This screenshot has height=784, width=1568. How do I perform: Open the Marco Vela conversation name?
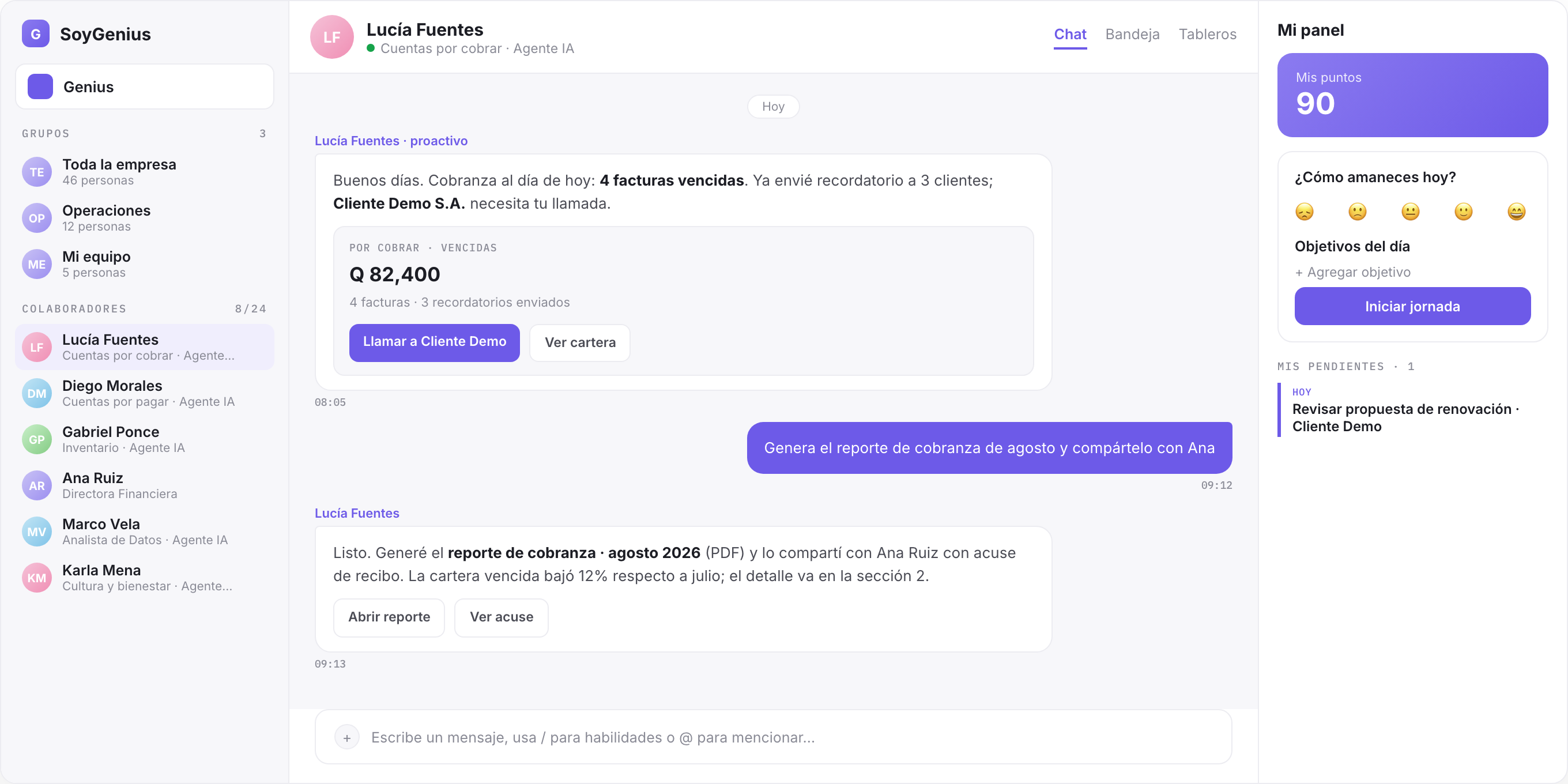coord(101,524)
